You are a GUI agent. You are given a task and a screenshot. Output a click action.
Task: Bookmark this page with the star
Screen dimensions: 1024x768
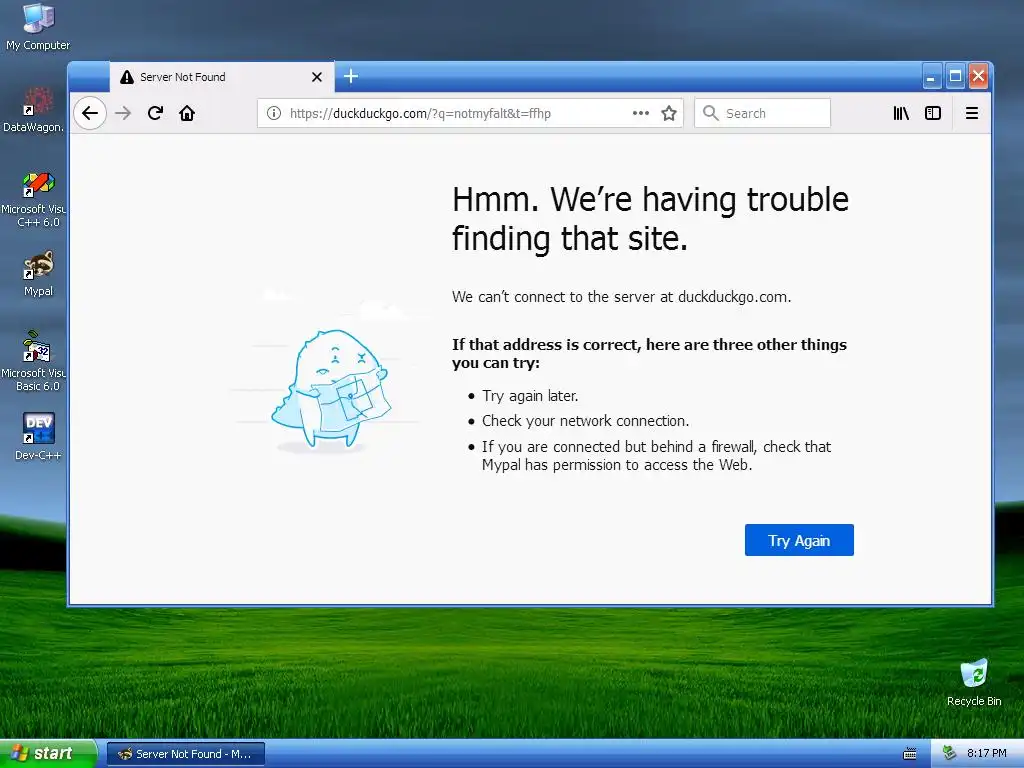[669, 113]
